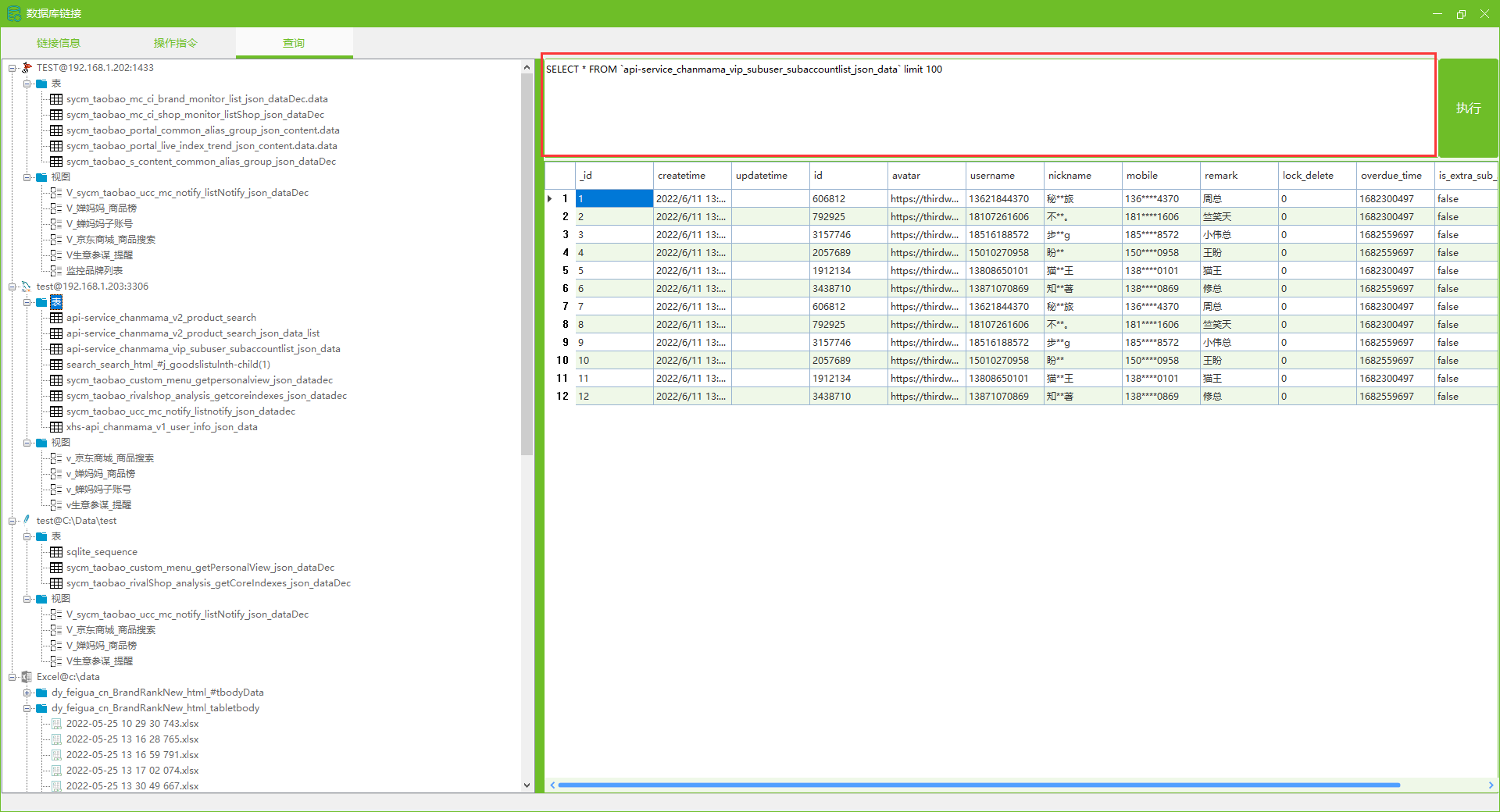Click the overdue_time column header
The width and height of the screenshot is (1500, 812).
[x=1395, y=176]
